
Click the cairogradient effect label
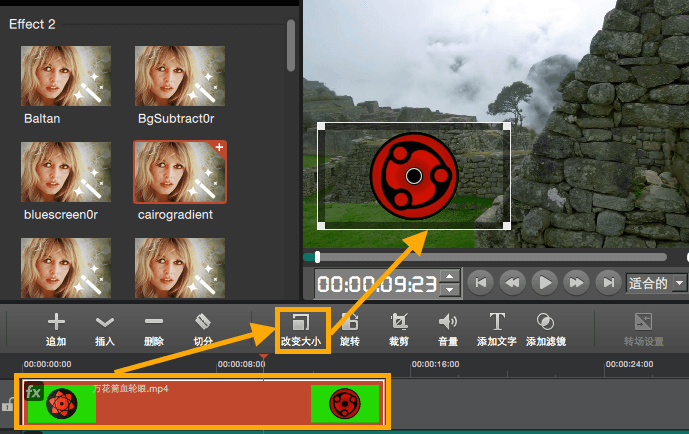click(175, 215)
